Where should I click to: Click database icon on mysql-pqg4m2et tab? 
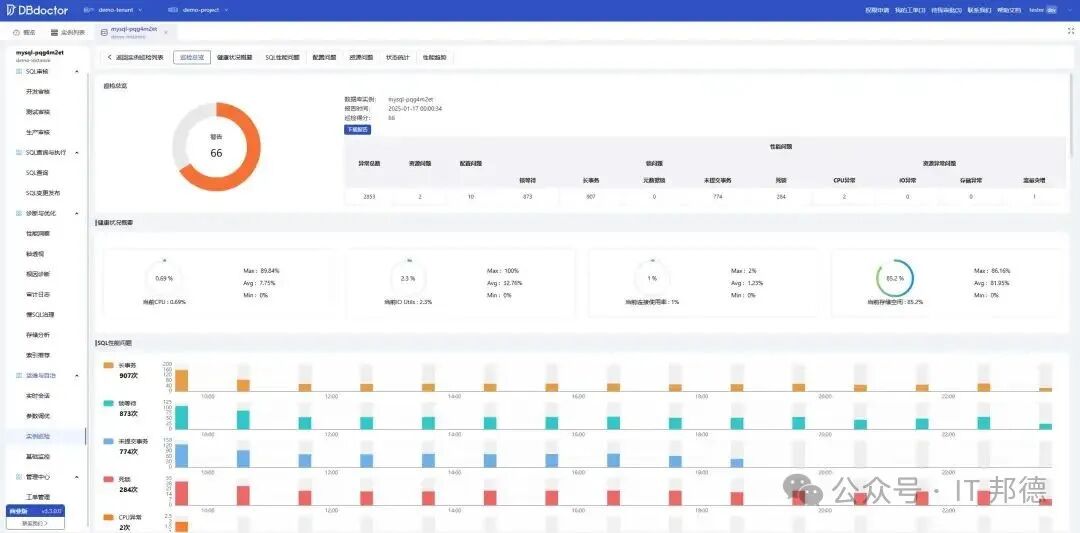[x=104, y=32]
